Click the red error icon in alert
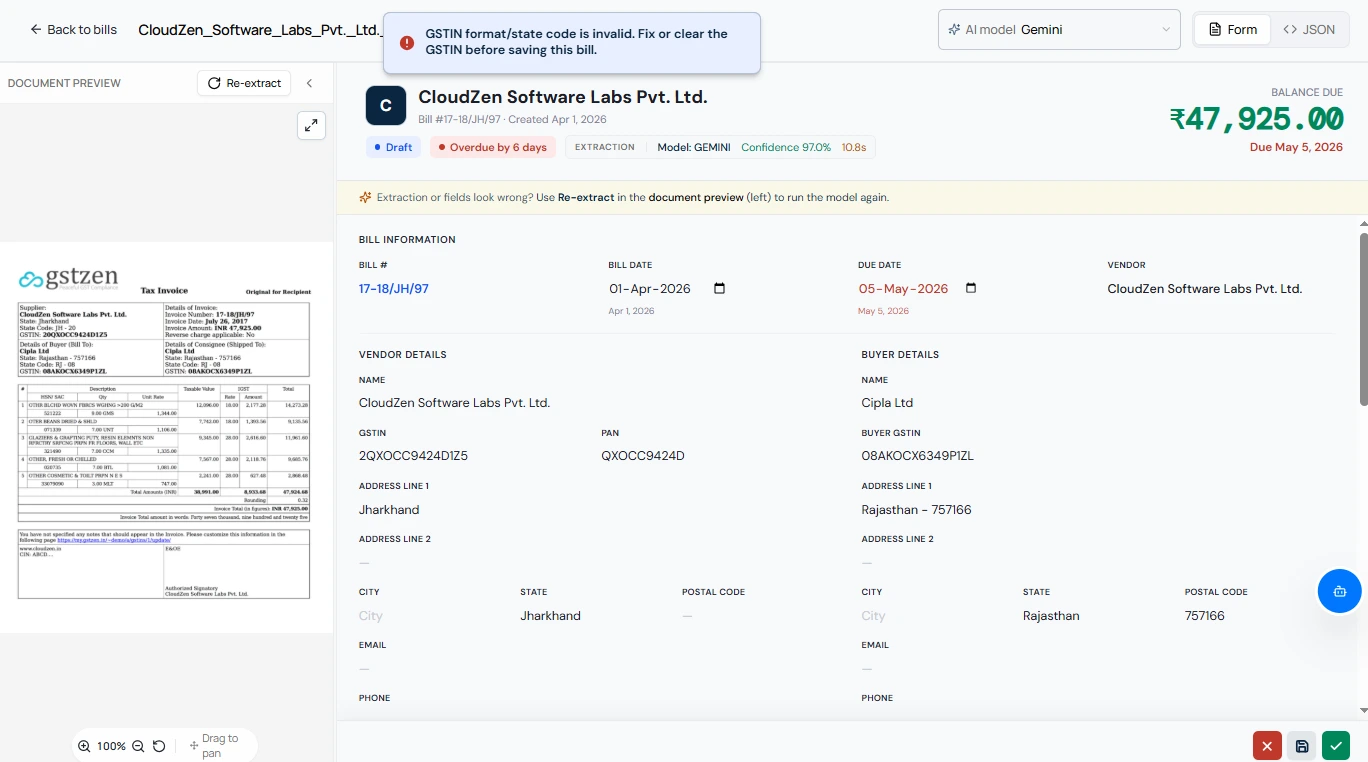The width and height of the screenshot is (1368, 762). tap(407, 42)
